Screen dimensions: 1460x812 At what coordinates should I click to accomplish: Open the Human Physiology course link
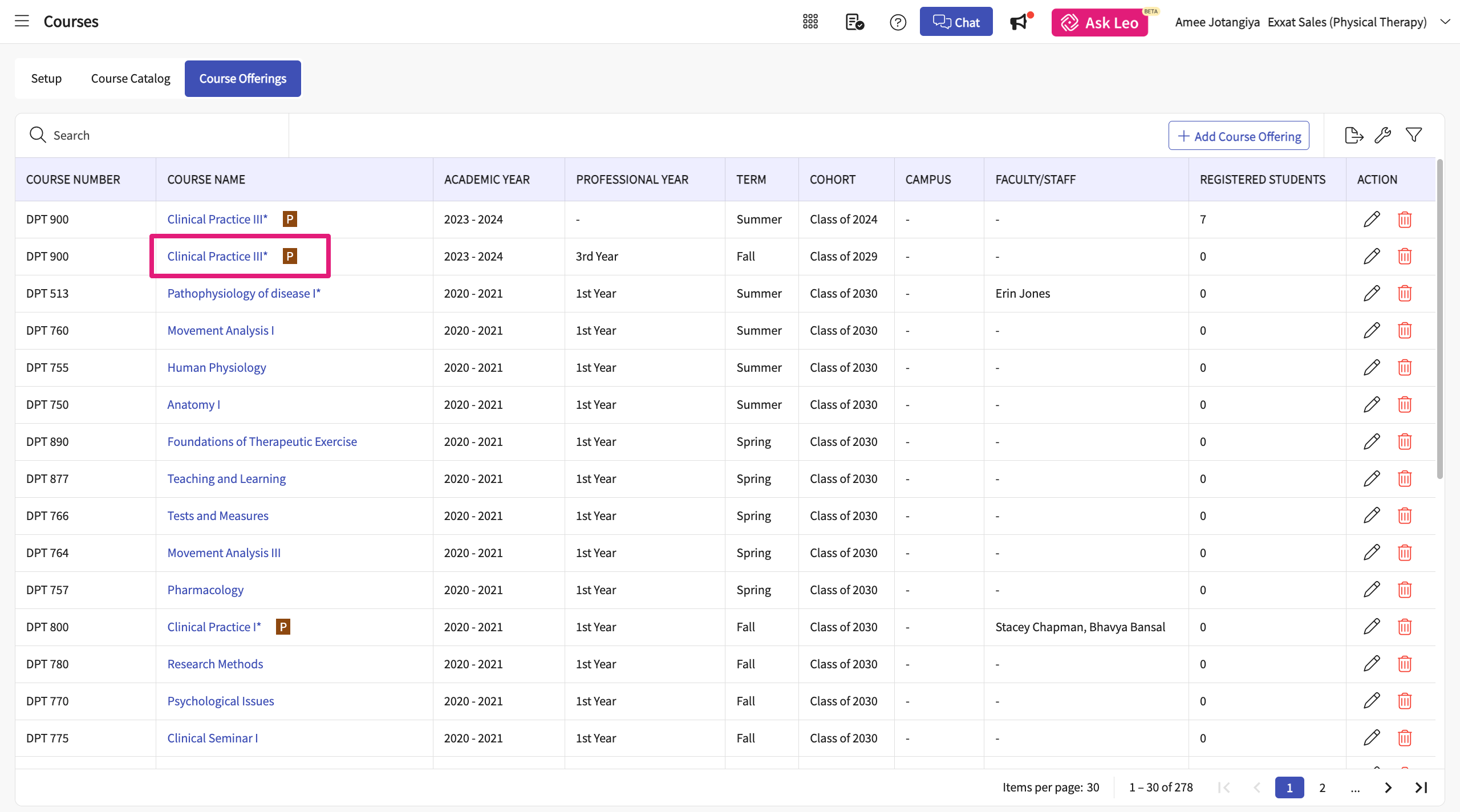click(216, 368)
